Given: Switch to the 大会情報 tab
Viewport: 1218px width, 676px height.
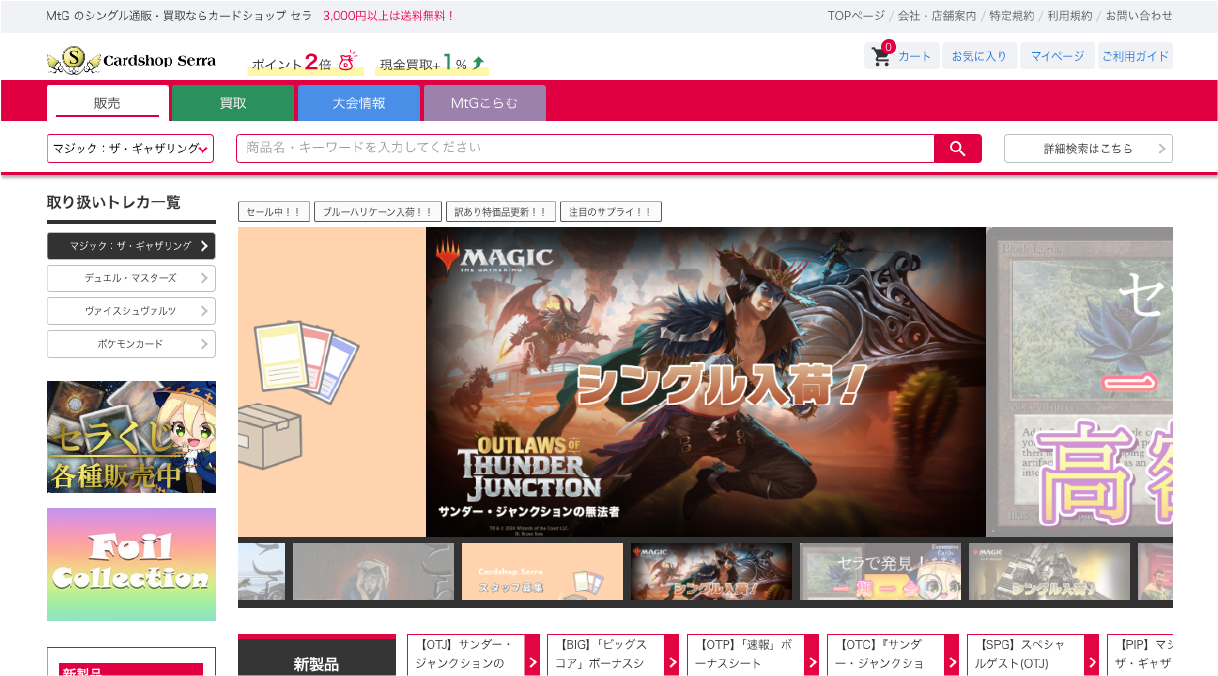Looking at the screenshot, I should (359, 103).
